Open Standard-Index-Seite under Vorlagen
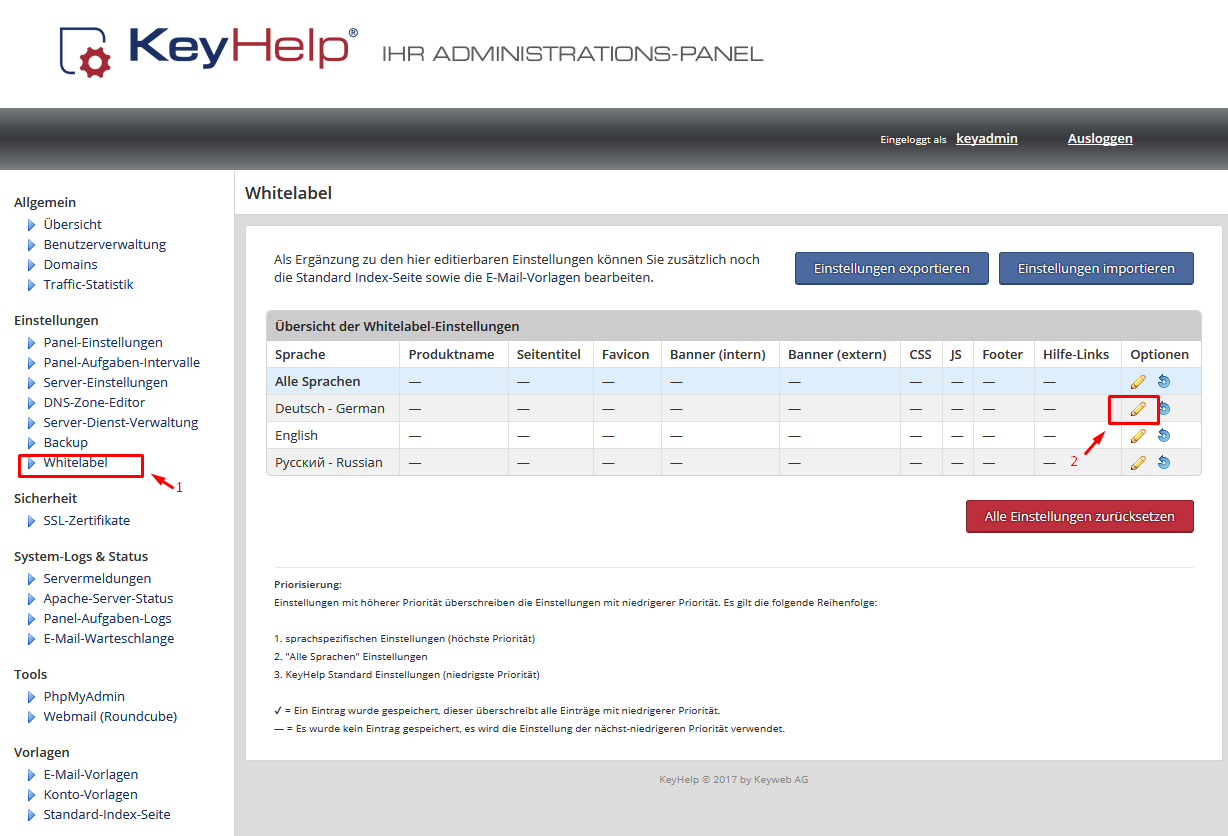1228x836 pixels. 106,814
